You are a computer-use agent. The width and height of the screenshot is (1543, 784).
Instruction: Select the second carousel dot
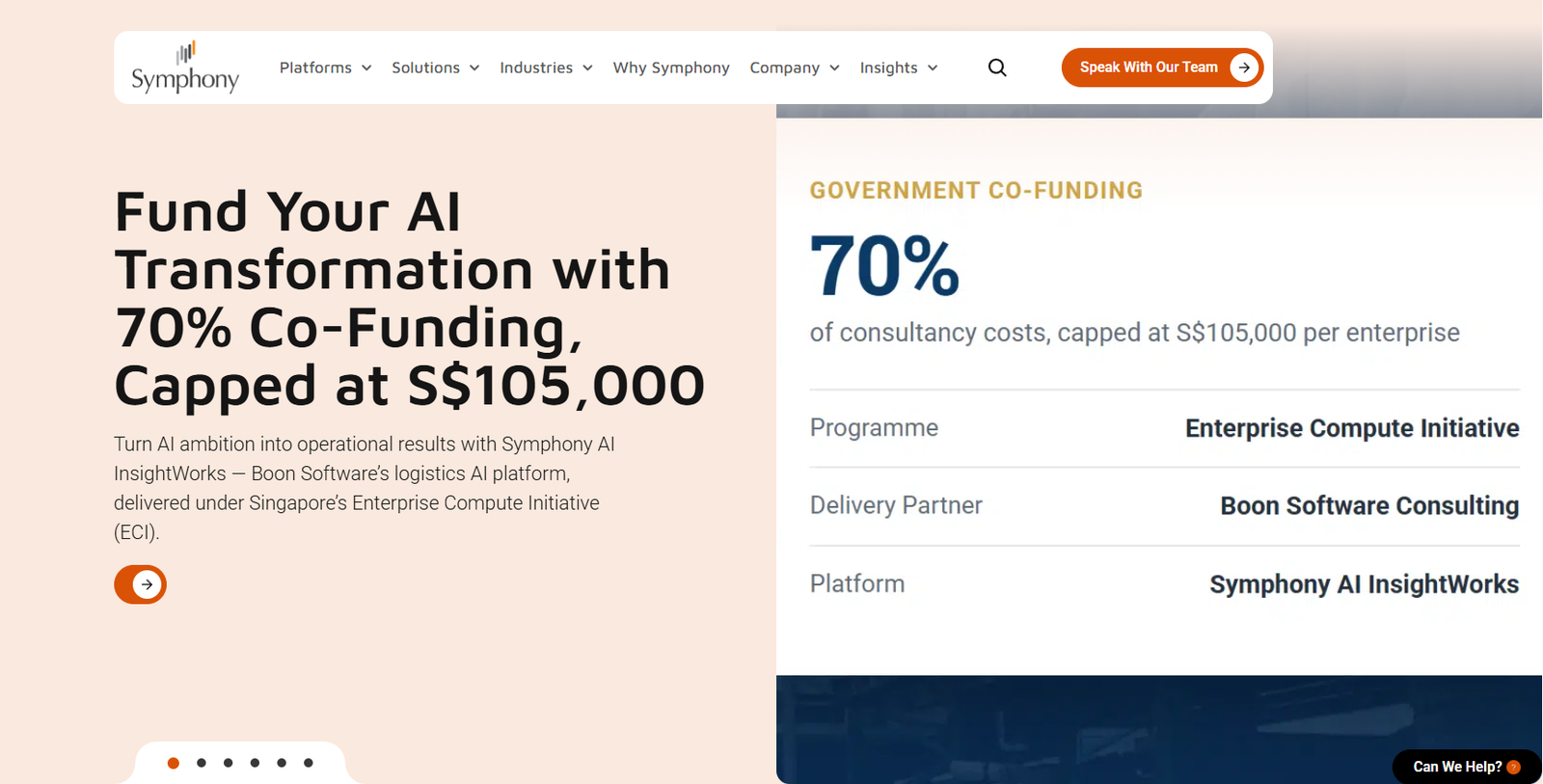tap(202, 763)
